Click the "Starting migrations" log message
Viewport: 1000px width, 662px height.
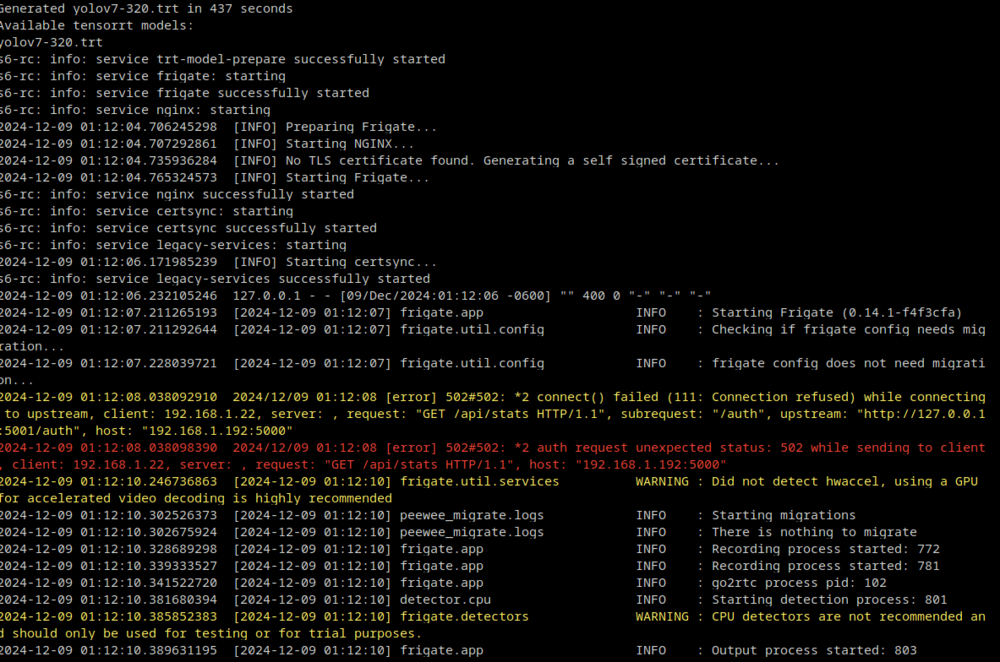click(x=784, y=515)
